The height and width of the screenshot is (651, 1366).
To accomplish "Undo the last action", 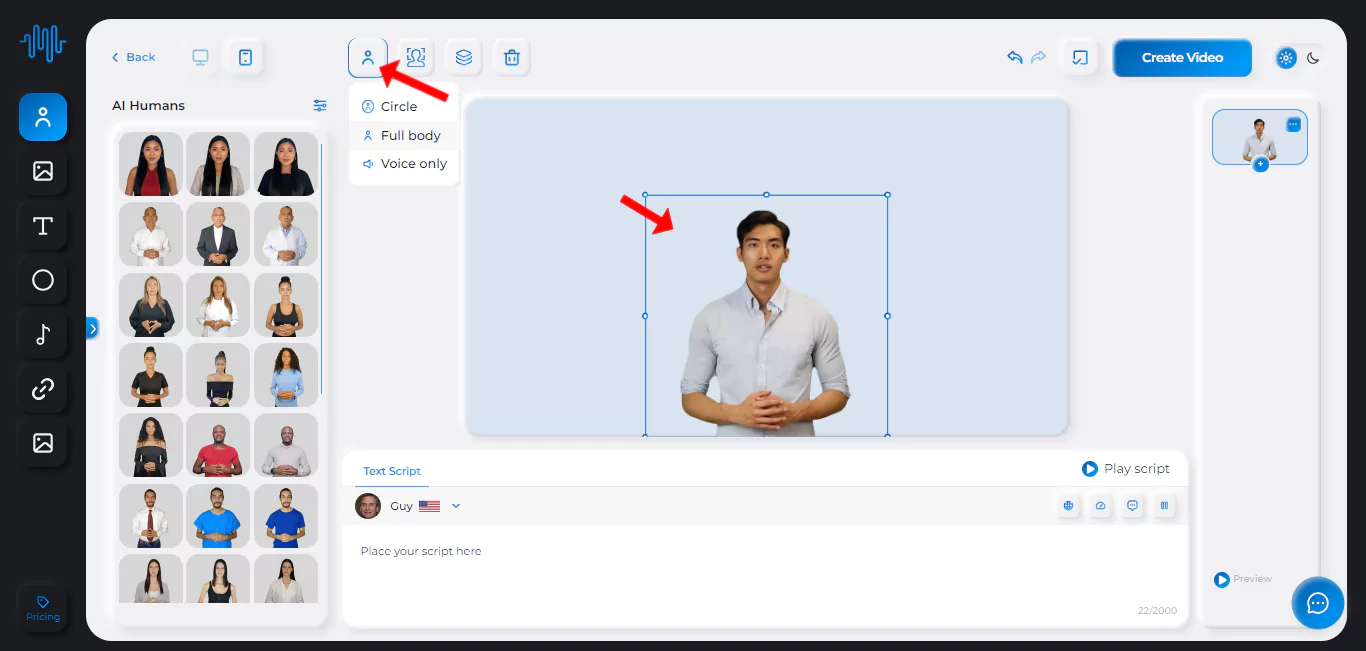I will [x=1015, y=57].
